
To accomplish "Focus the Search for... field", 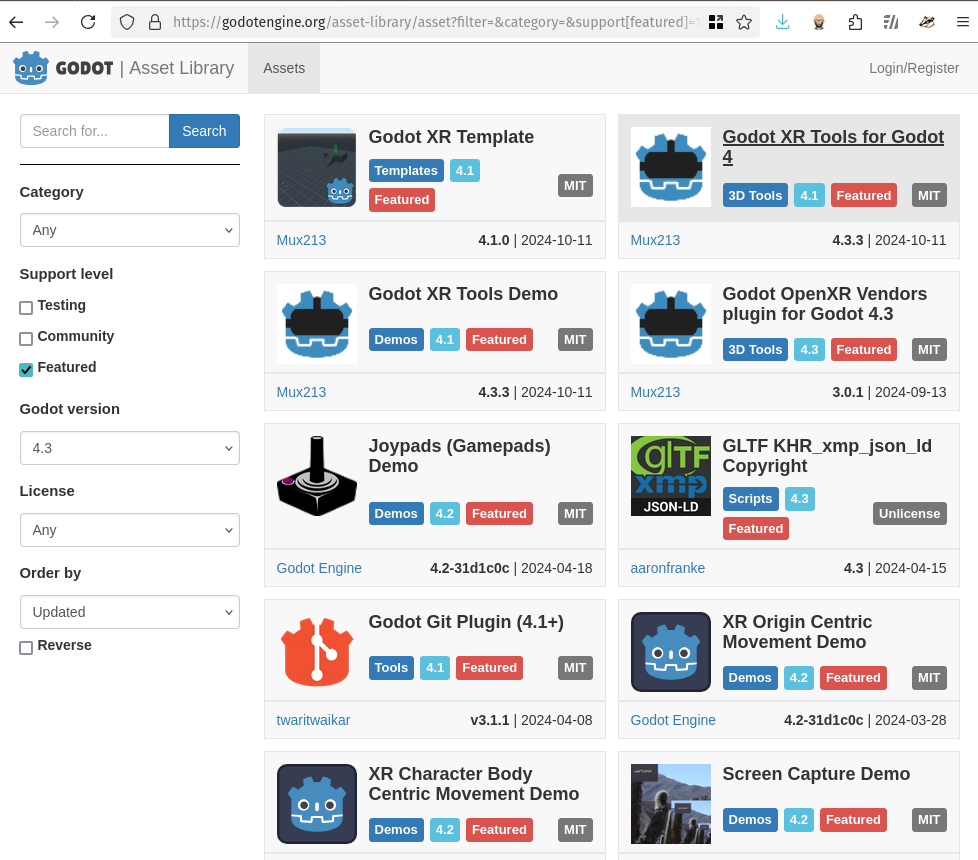I will [95, 131].
